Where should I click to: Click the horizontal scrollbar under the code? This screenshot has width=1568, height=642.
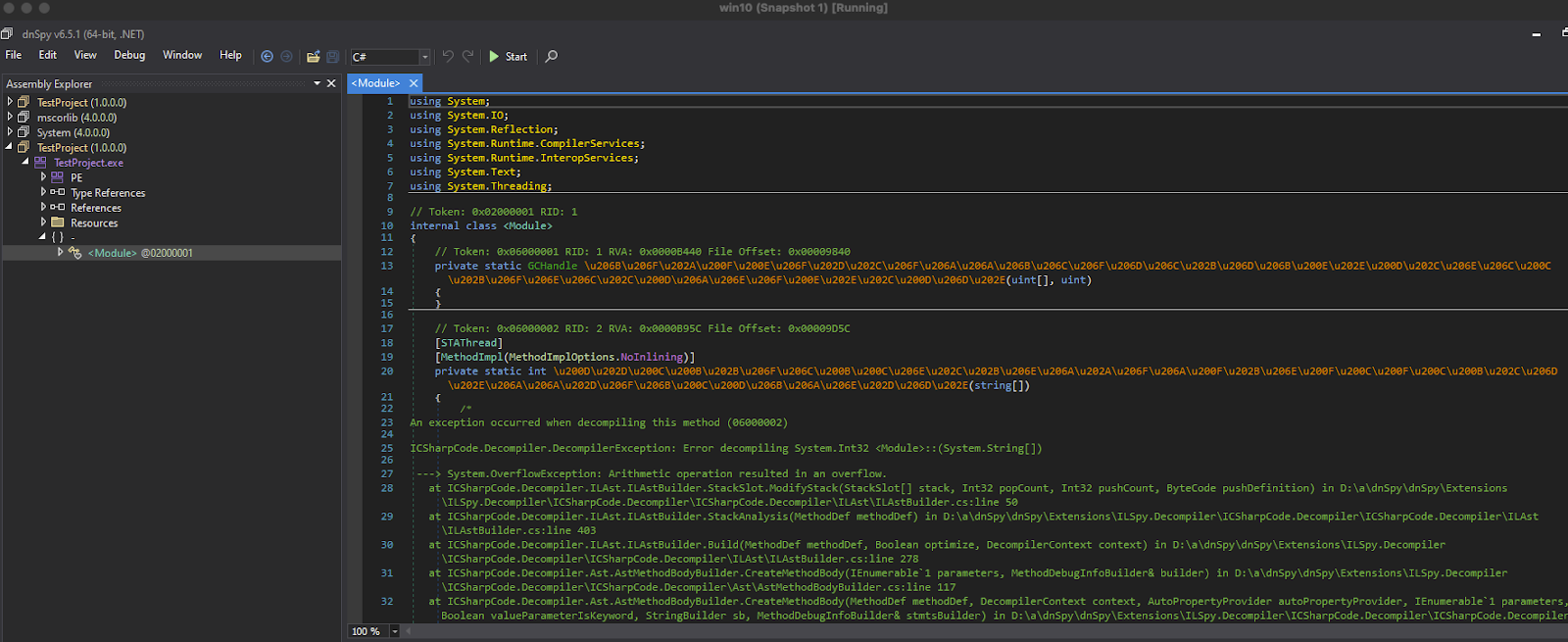985,631
